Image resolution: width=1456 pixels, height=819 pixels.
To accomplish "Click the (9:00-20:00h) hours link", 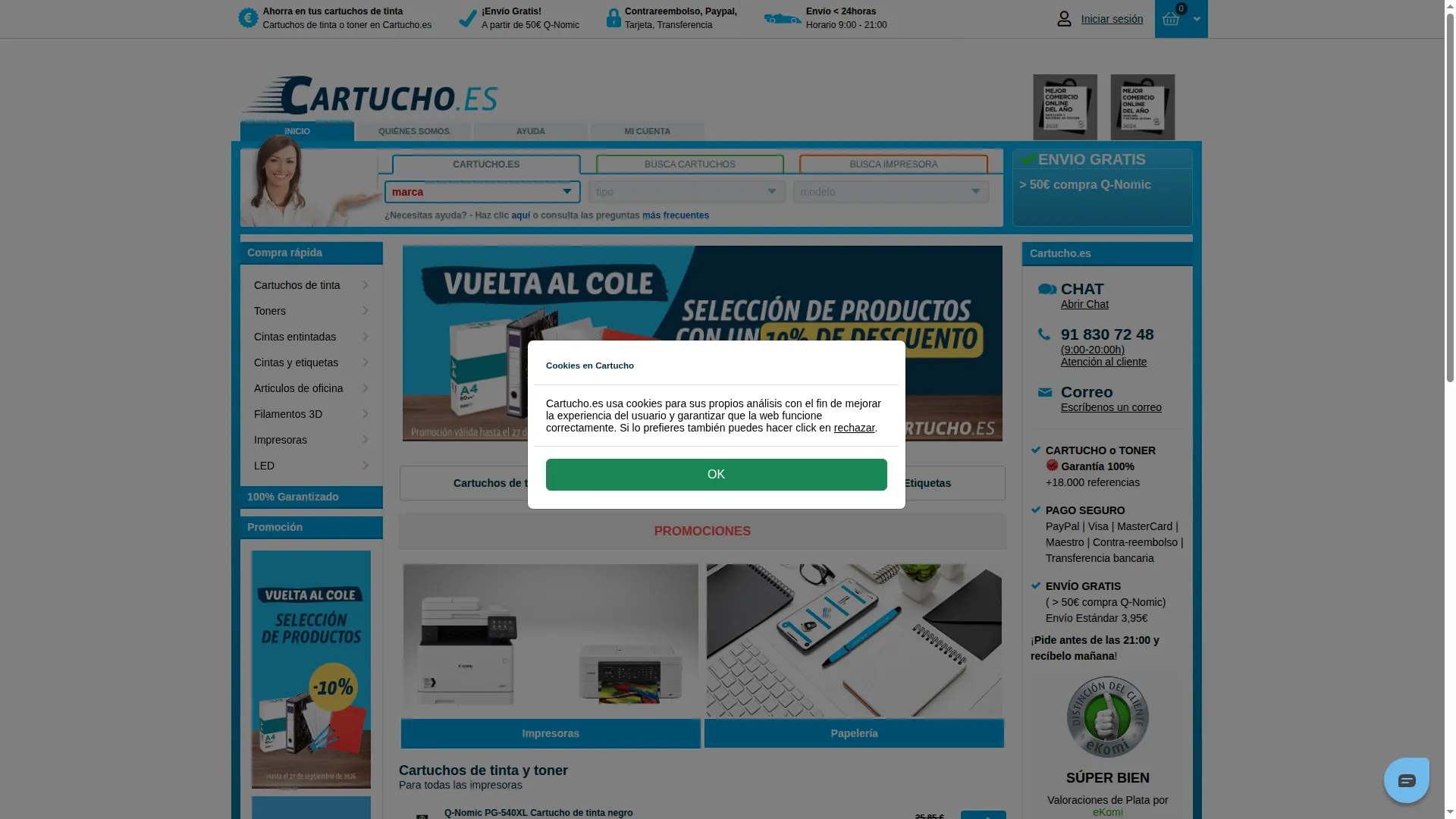I will coord(1092,350).
